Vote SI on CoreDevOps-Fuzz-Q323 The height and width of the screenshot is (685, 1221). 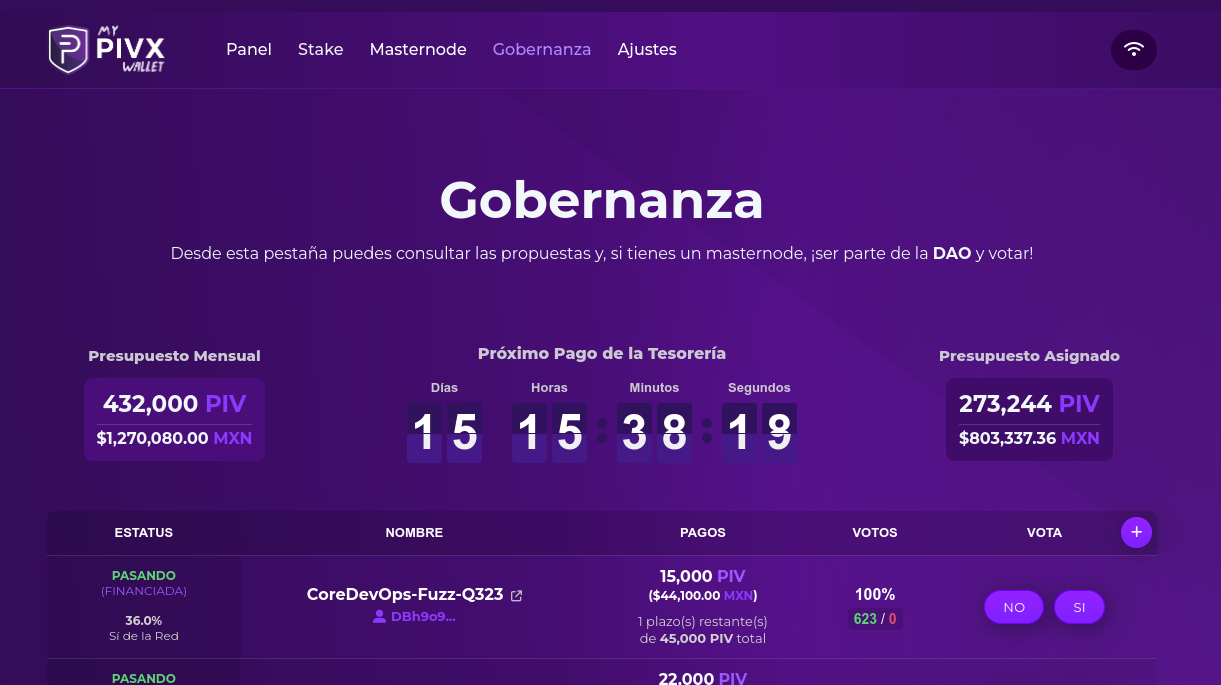[x=1079, y=607]
